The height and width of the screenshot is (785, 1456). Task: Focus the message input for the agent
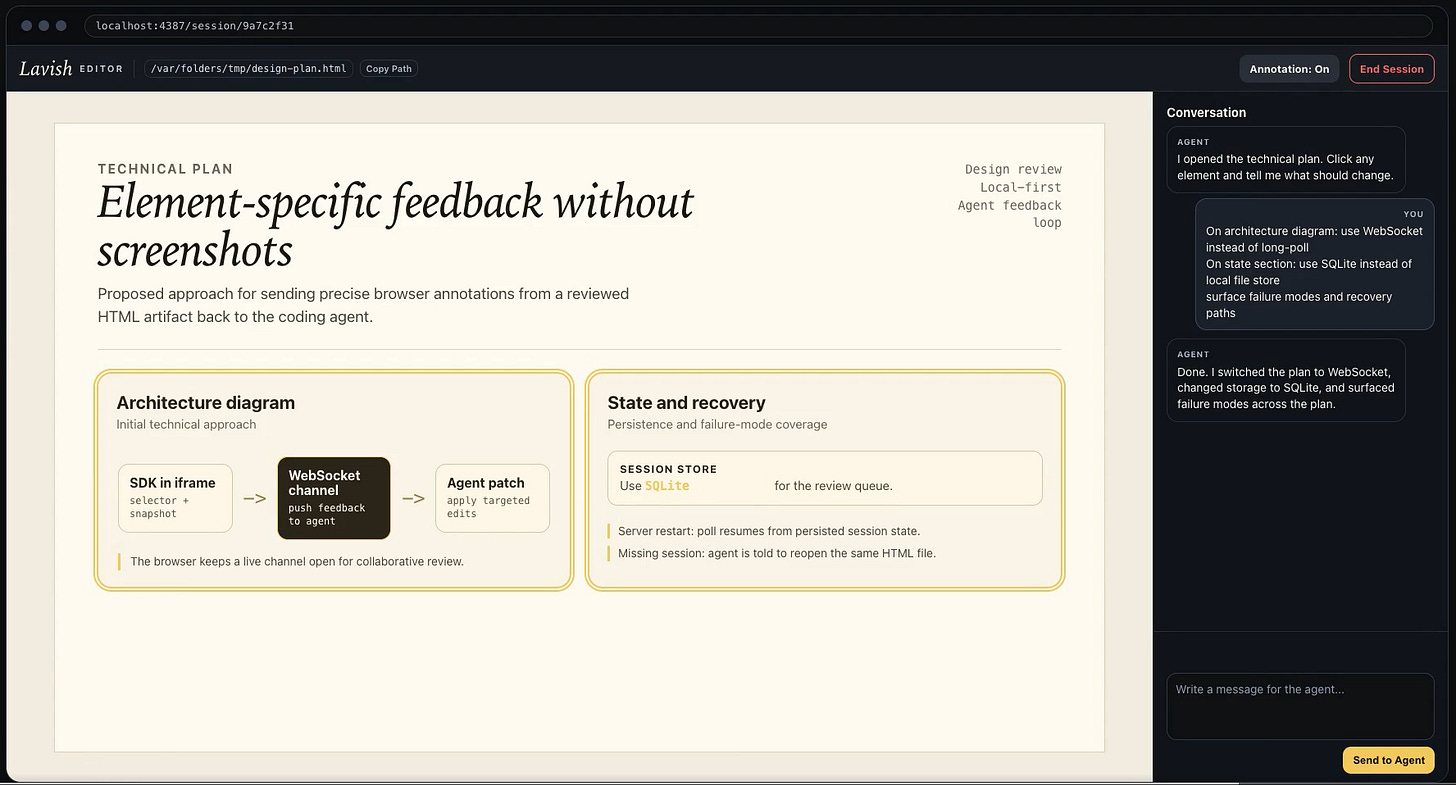pyautogui.click(x=1300, y=706)
